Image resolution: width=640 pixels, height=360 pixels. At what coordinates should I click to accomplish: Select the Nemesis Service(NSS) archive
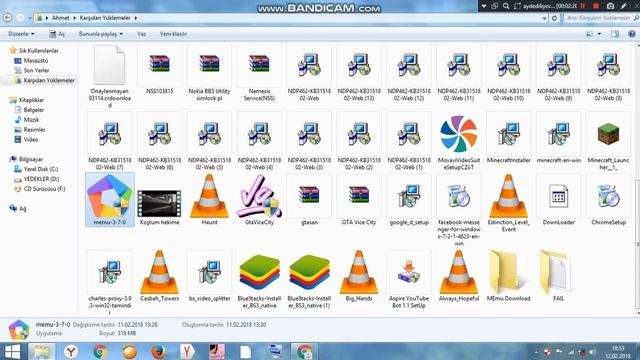coord(259,73)
